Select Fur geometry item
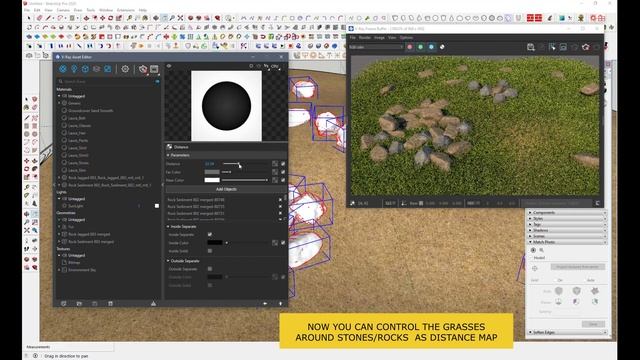Image resolution: width=640 pixels, height=360 pixels. click(x=71, y=227)
